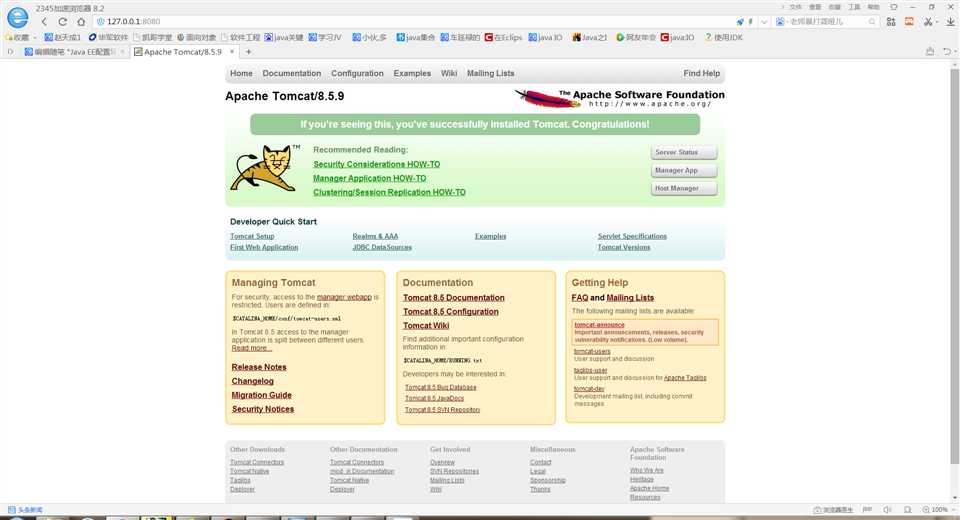Open the Tomcat Wiki link in Documentation box
960x520 pixels.
(x=426, y=326)
